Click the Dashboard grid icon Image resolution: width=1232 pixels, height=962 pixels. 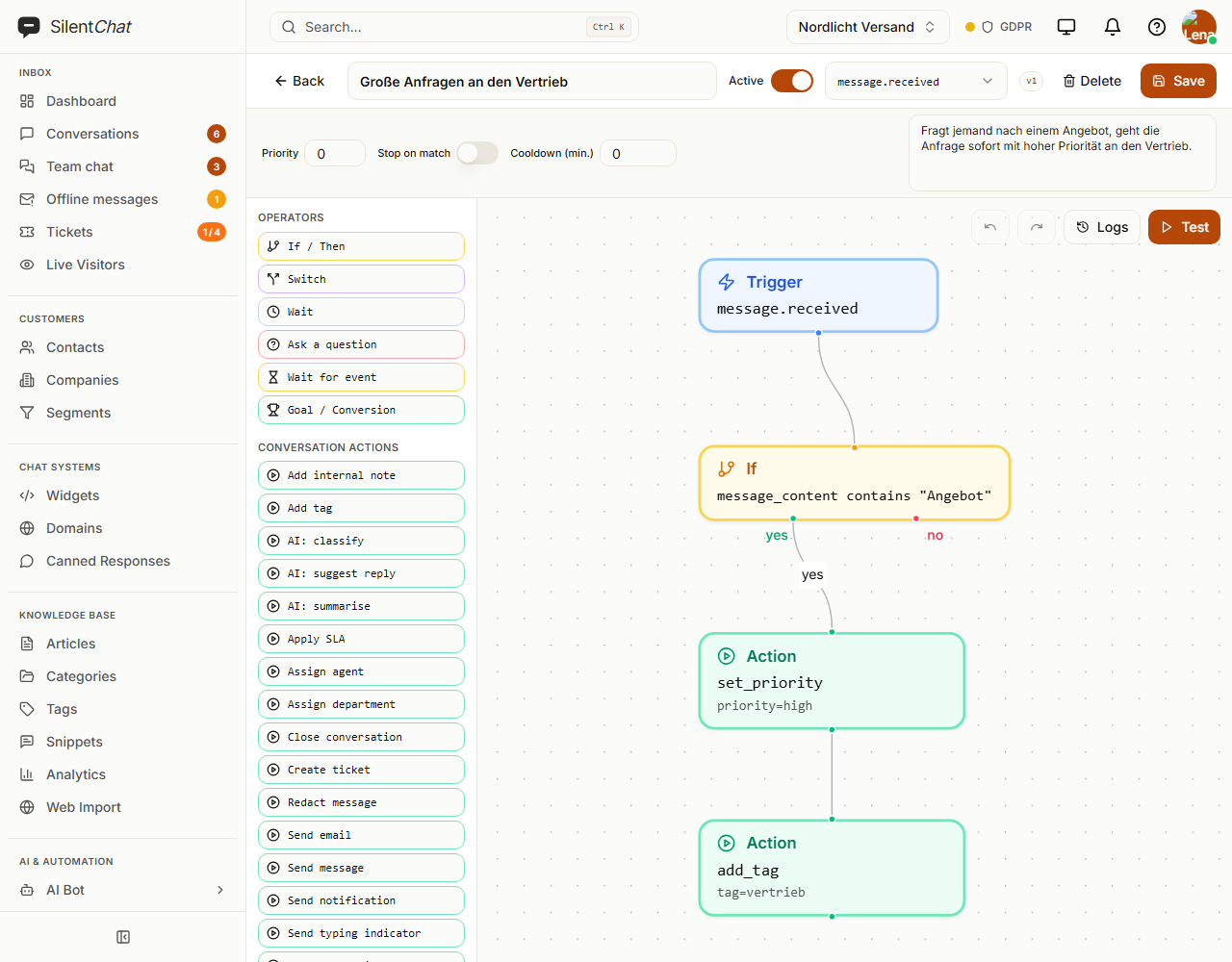[x=27, y=101]
